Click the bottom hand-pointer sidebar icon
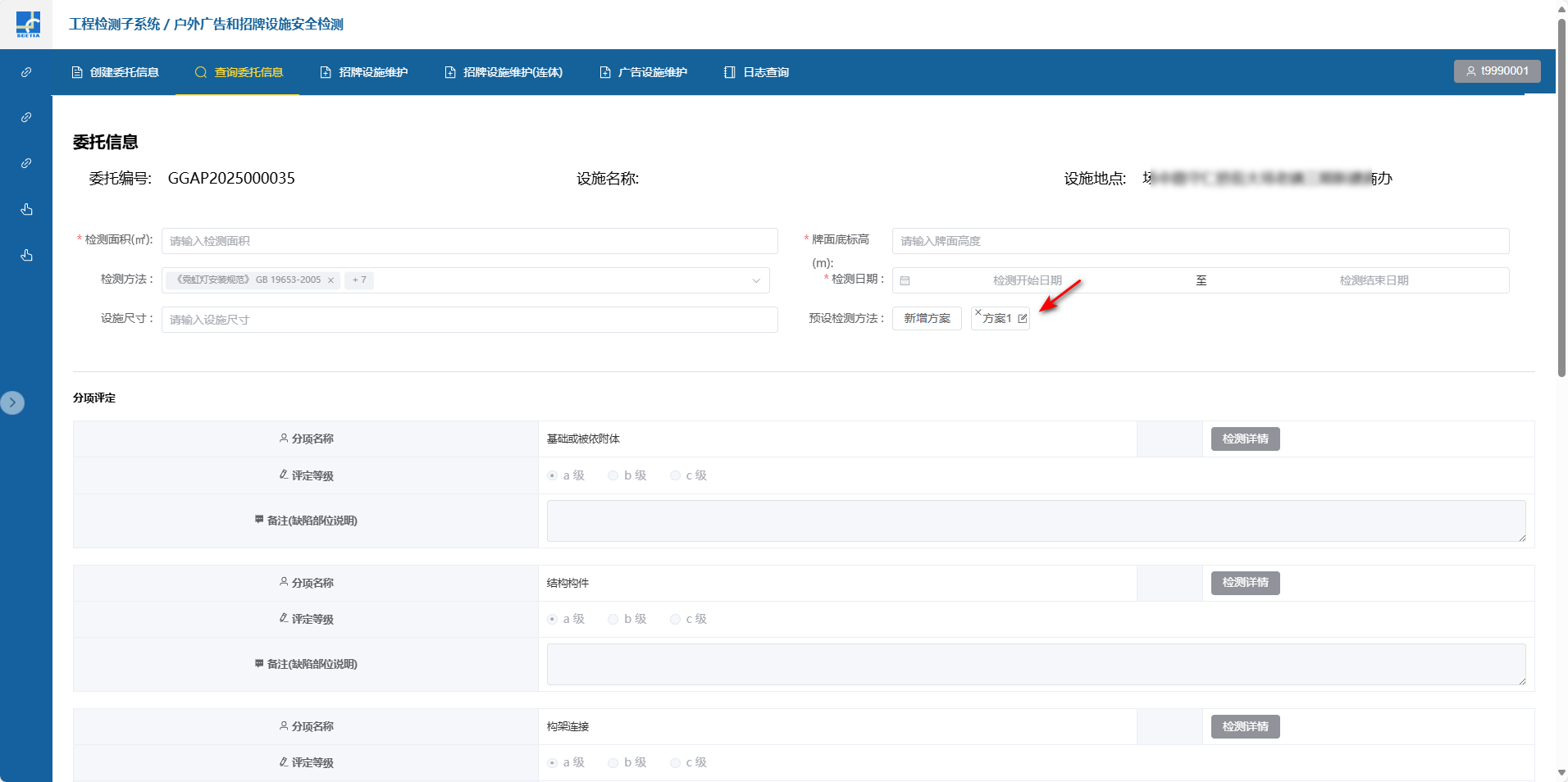The image size is (1568, 782). 26,255
